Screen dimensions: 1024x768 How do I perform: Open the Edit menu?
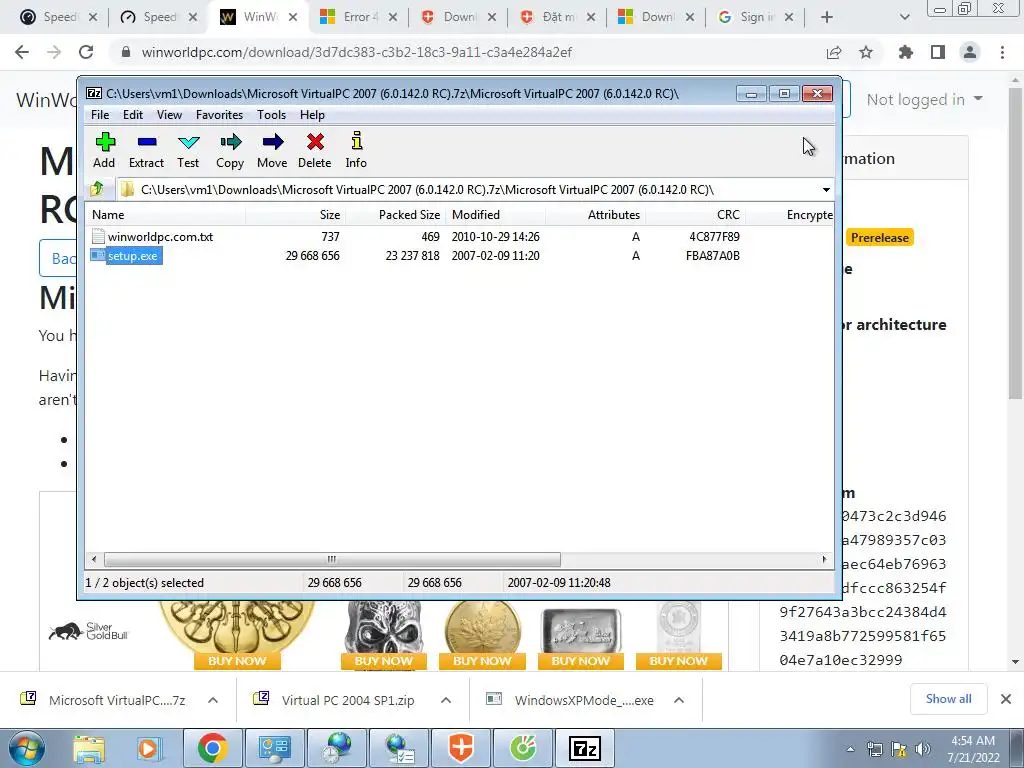pyautogui.click(x=133, y=115)
